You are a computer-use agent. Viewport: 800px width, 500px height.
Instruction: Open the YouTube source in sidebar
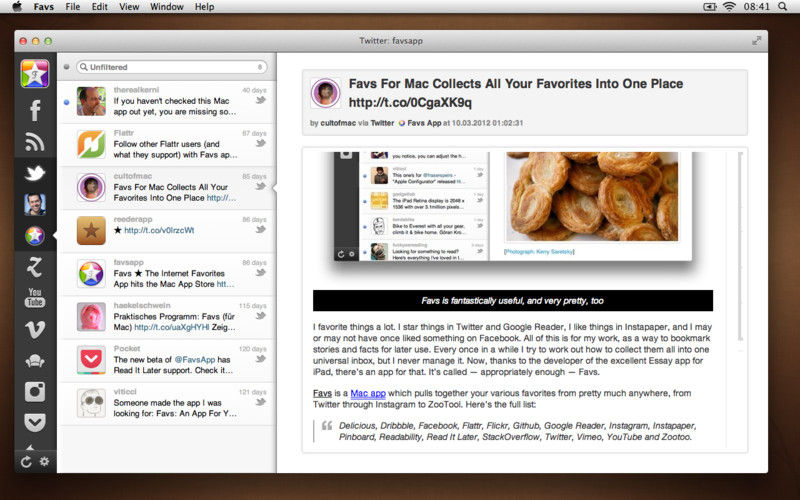pyautogui.click(x=35, y=297)
